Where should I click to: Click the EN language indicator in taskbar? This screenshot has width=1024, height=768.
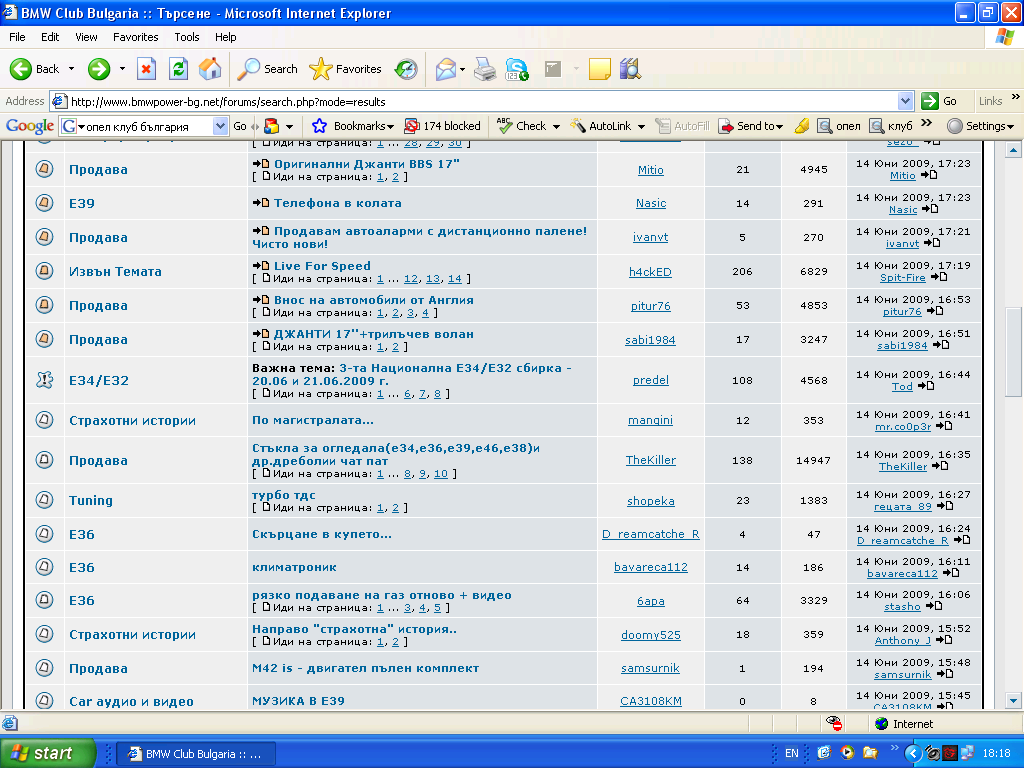point(792,753)
